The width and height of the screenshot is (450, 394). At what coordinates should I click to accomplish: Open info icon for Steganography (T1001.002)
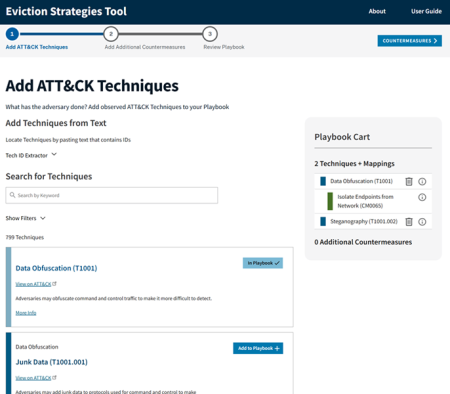(x=422, y=222)
